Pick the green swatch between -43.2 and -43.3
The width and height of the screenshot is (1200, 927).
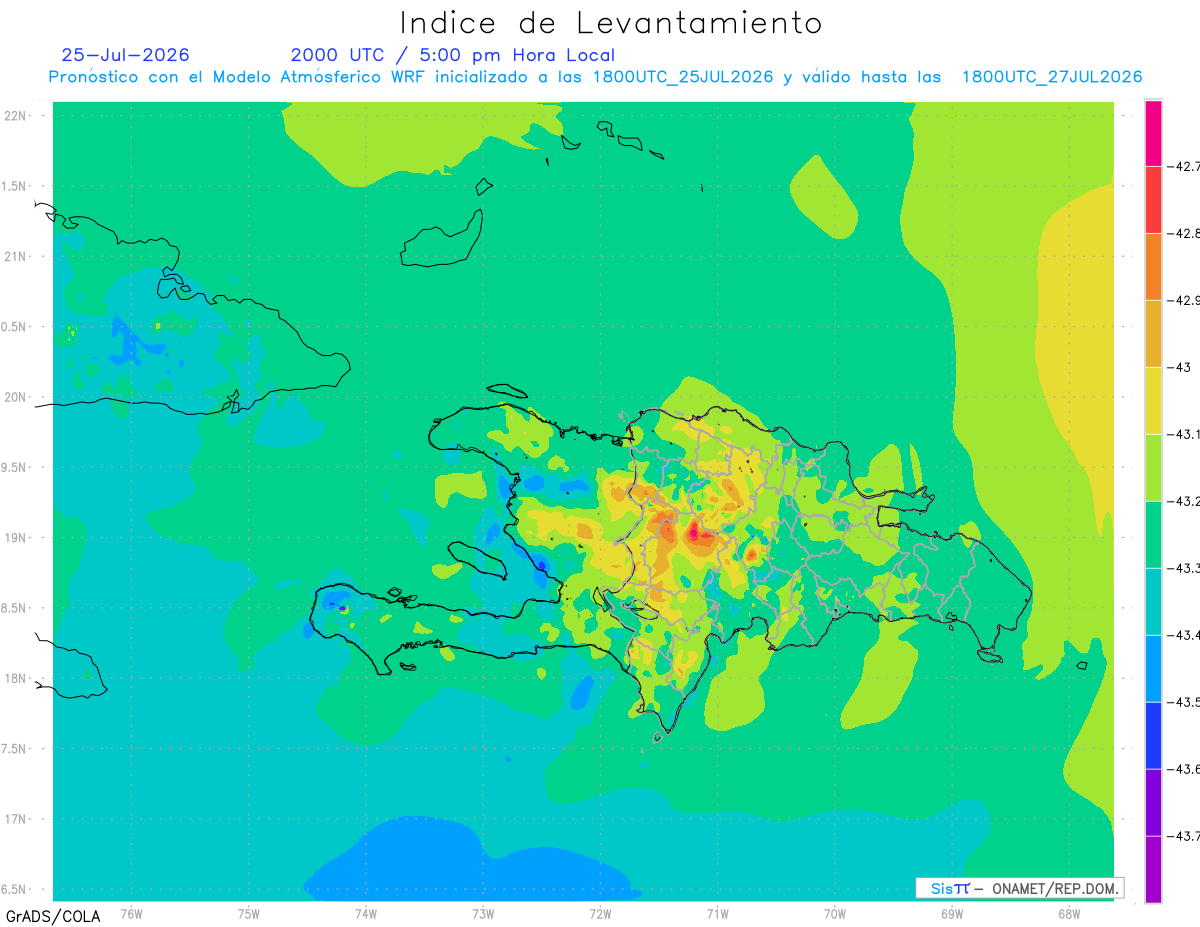pos(1153,534)
